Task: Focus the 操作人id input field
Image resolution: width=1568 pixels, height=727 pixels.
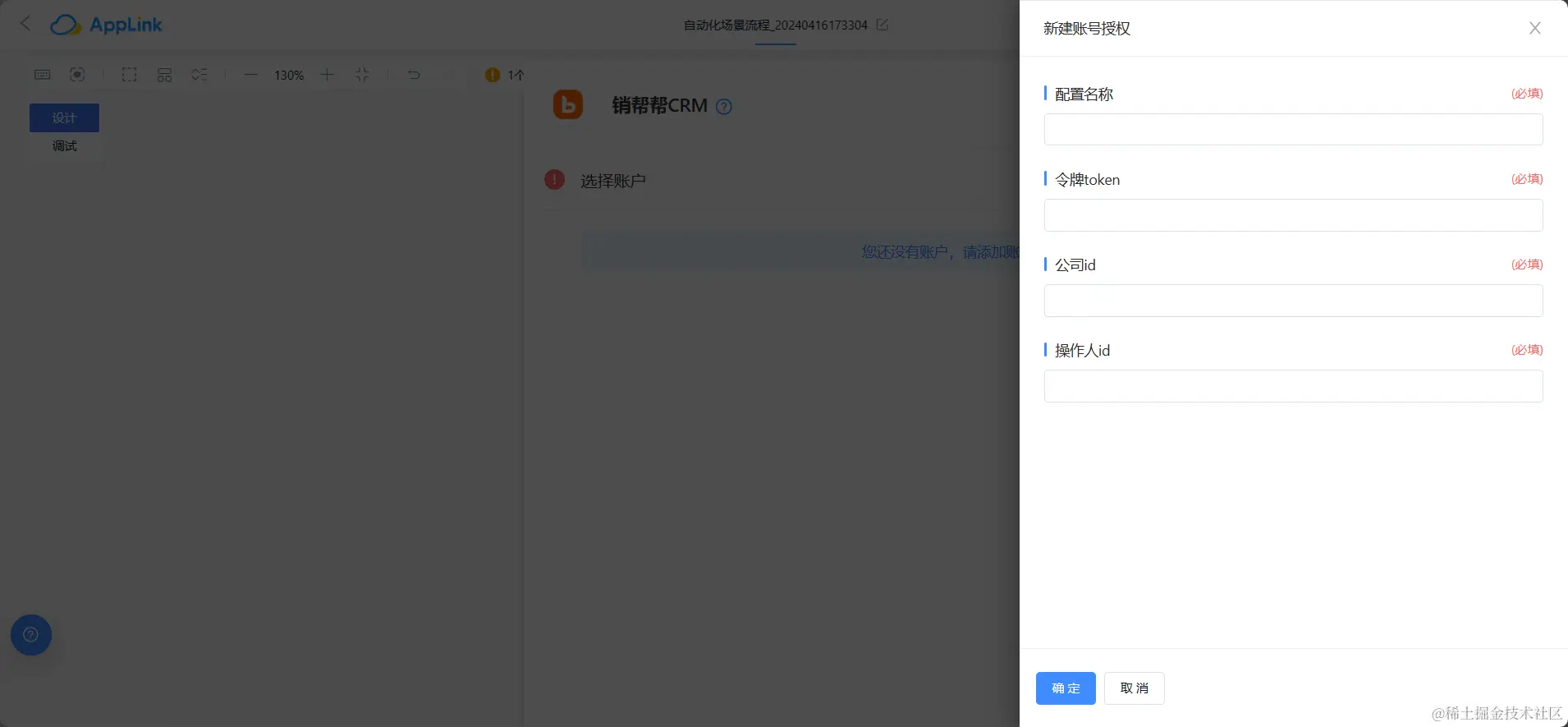Action: [1293, 386]
